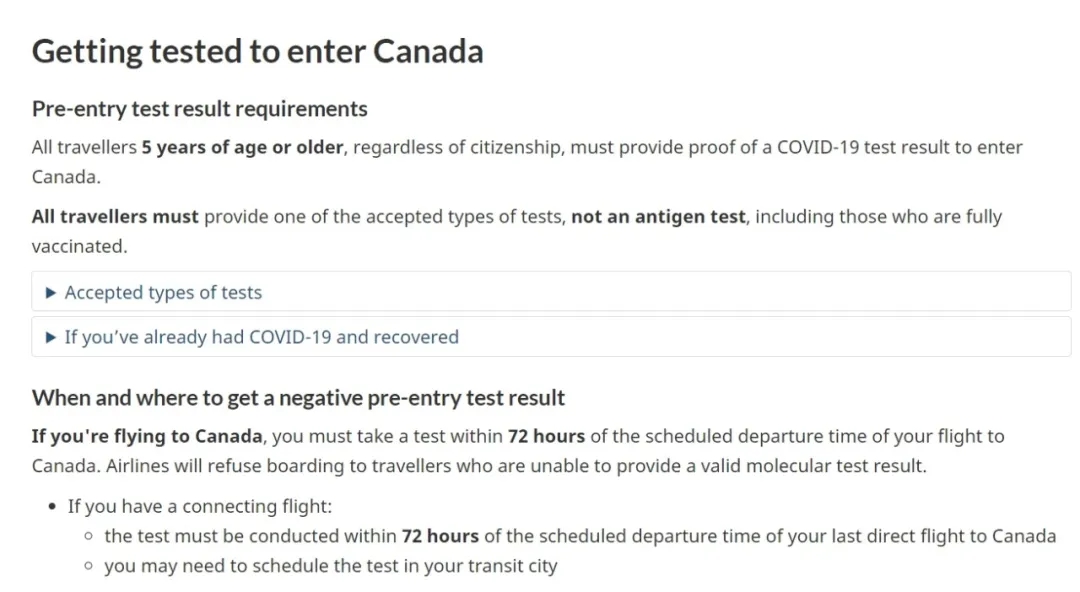Click the bold "5 years of age or older" text
The image size is (1080, 592).
tap(243, 148)
